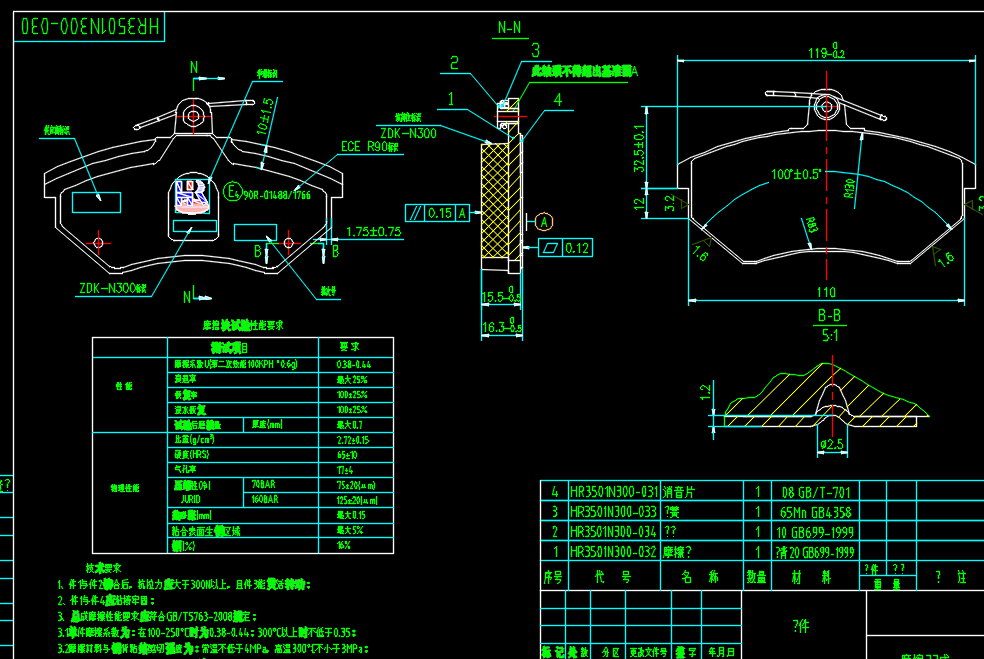Viewport: 984px width, 659px height.
Task: Select the E4 approval mark circle
Action: pyautogui.click(x=232, y=192)
